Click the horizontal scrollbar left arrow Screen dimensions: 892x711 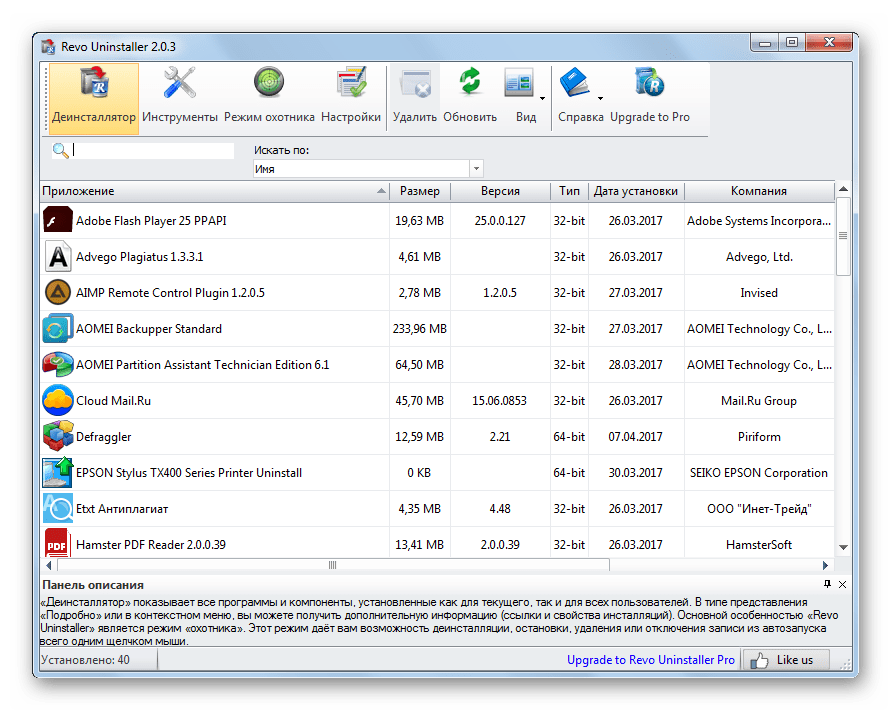click(x=49, y=565)
